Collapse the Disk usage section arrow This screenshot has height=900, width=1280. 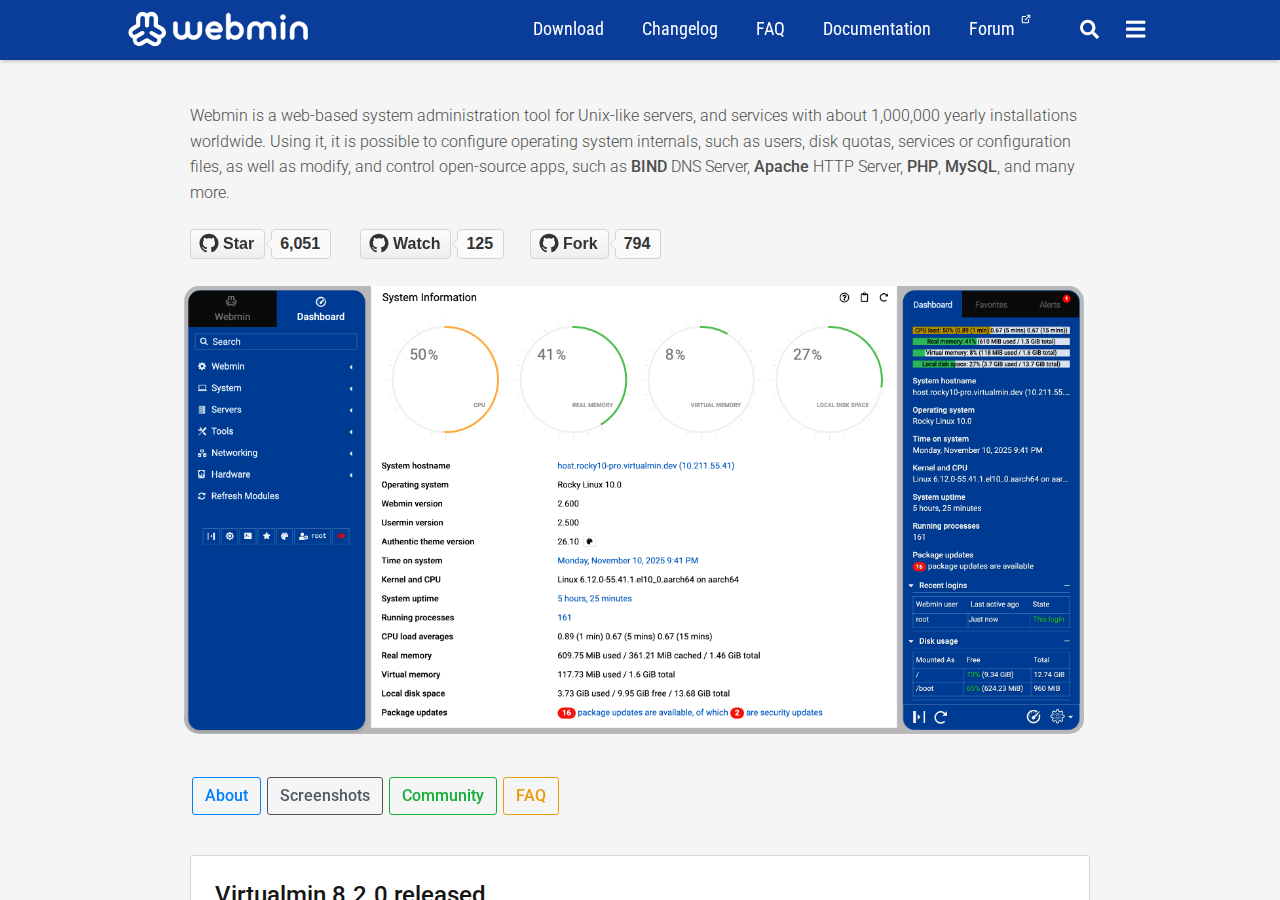tap(912, 641)
